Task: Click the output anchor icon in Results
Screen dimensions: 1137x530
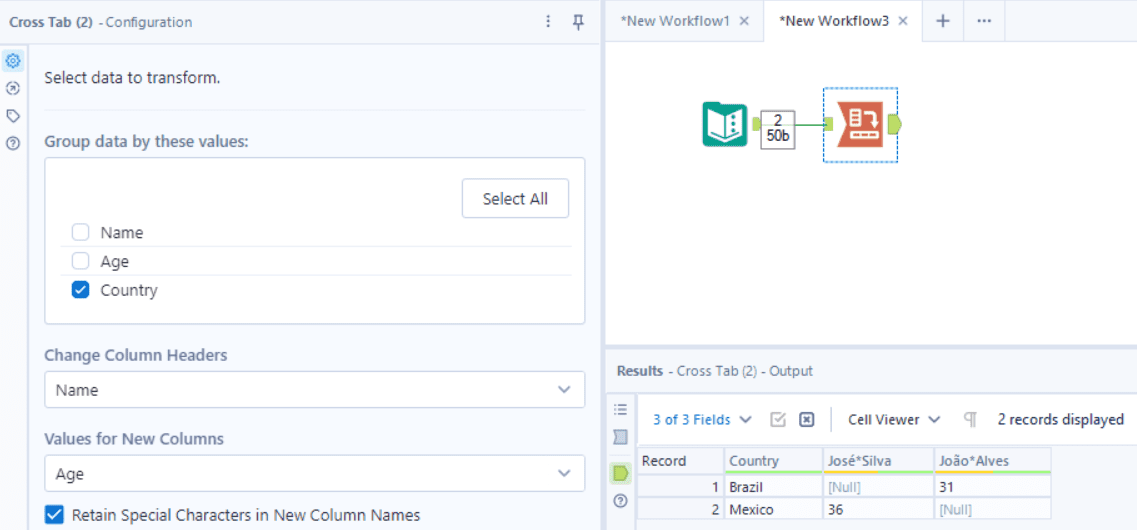Action: click(x=620, y=473)
